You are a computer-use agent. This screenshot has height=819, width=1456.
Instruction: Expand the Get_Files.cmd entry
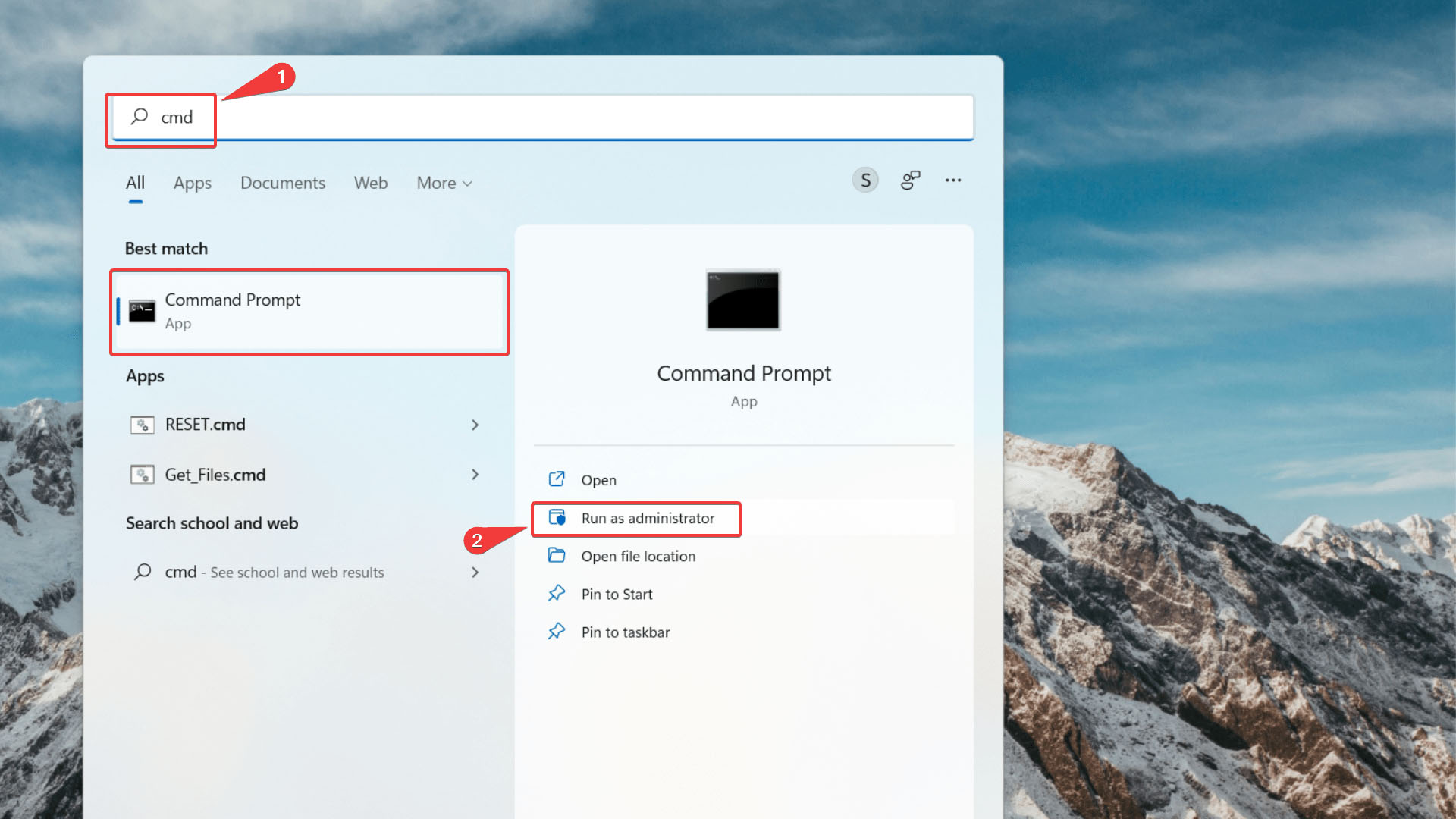tap(475, 474)
